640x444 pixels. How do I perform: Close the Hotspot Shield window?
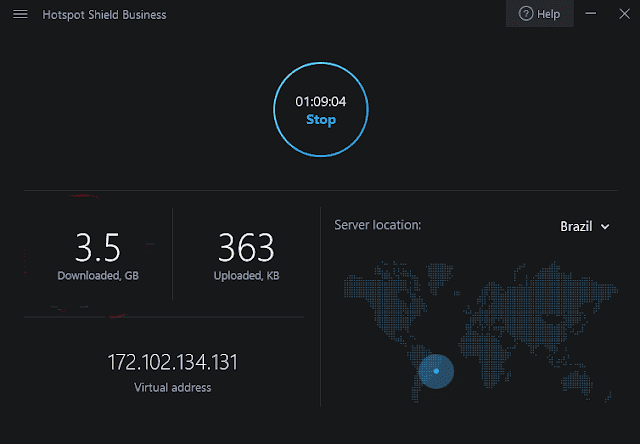(x=624, y=14)
